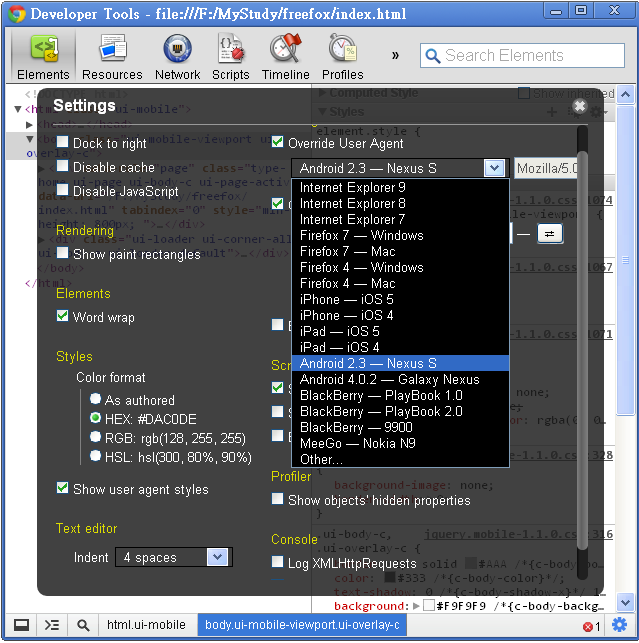This screenshot has height=643, width=639.
Task: Select body.ui-mobile-viewport breadcrumb
Action: (302, 625)
